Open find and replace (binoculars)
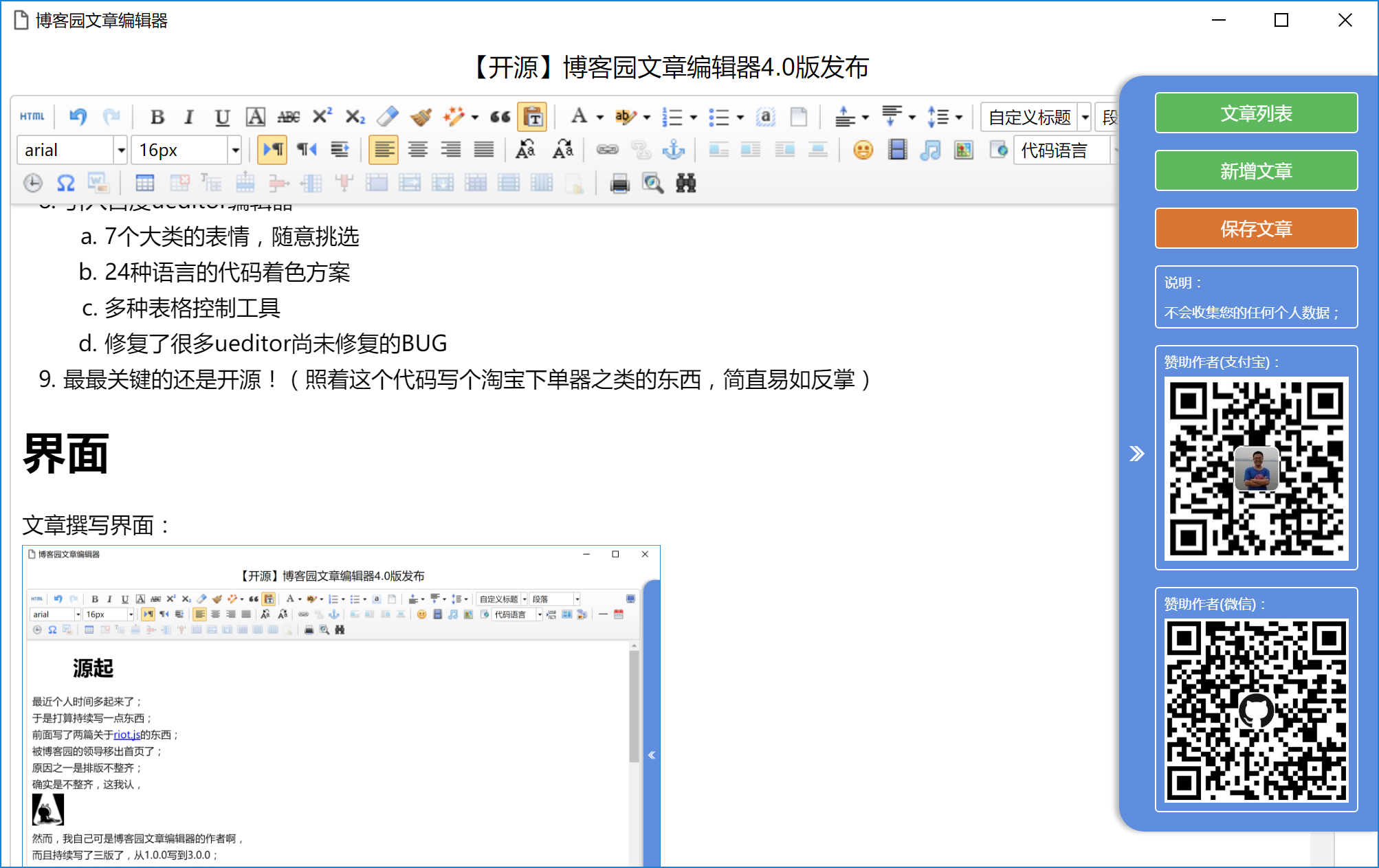 tap(686, 183)
